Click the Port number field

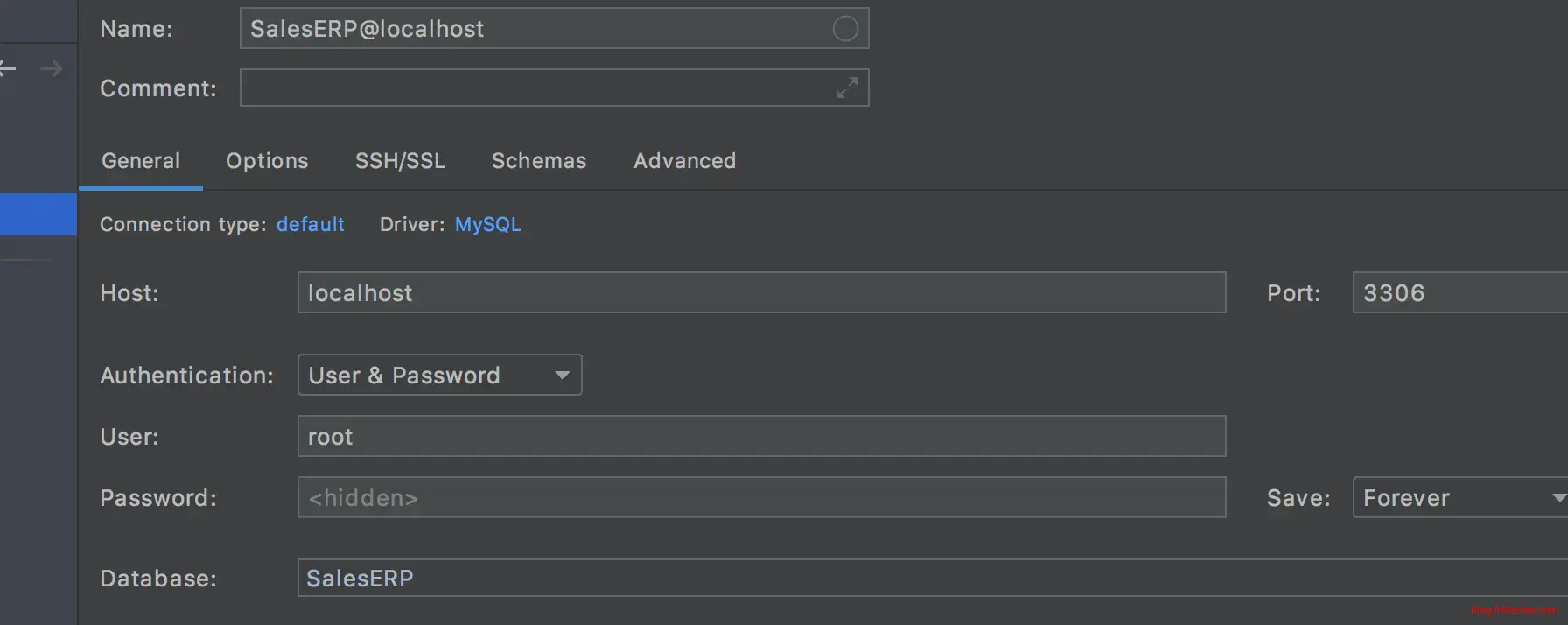click(1459, 293)
